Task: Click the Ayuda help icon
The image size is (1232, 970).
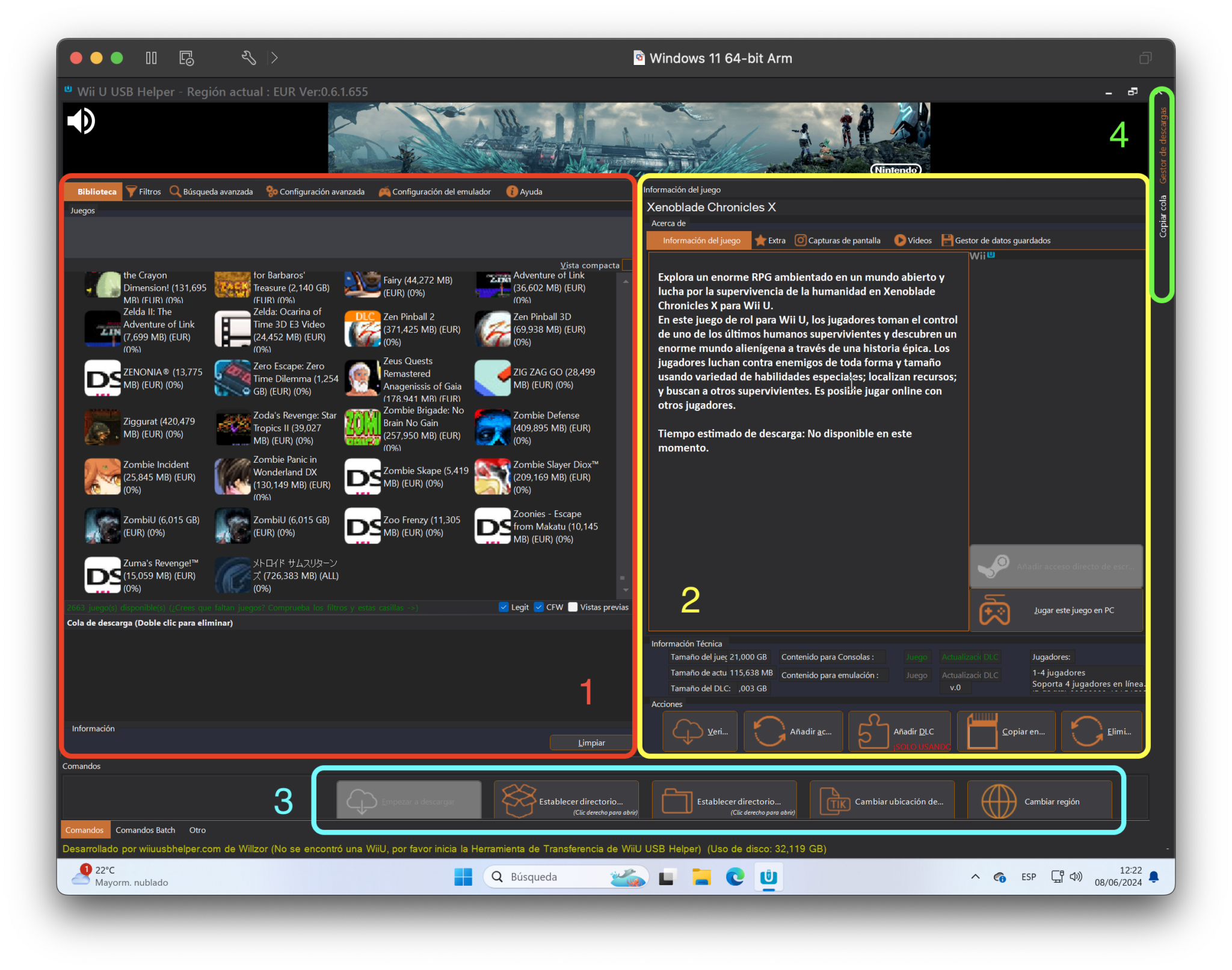Action: tap(512, 191)
